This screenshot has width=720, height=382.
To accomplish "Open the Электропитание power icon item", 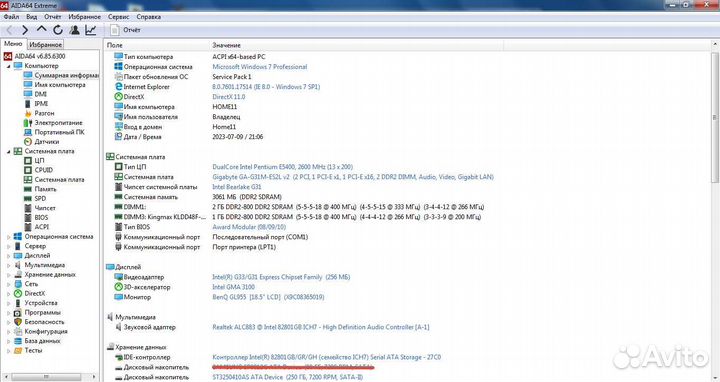I will pos(53,123).
